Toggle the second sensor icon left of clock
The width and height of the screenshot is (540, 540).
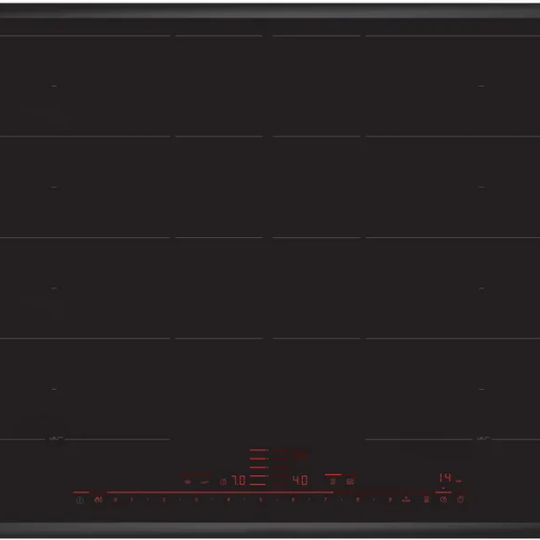(x=205, y=482)
